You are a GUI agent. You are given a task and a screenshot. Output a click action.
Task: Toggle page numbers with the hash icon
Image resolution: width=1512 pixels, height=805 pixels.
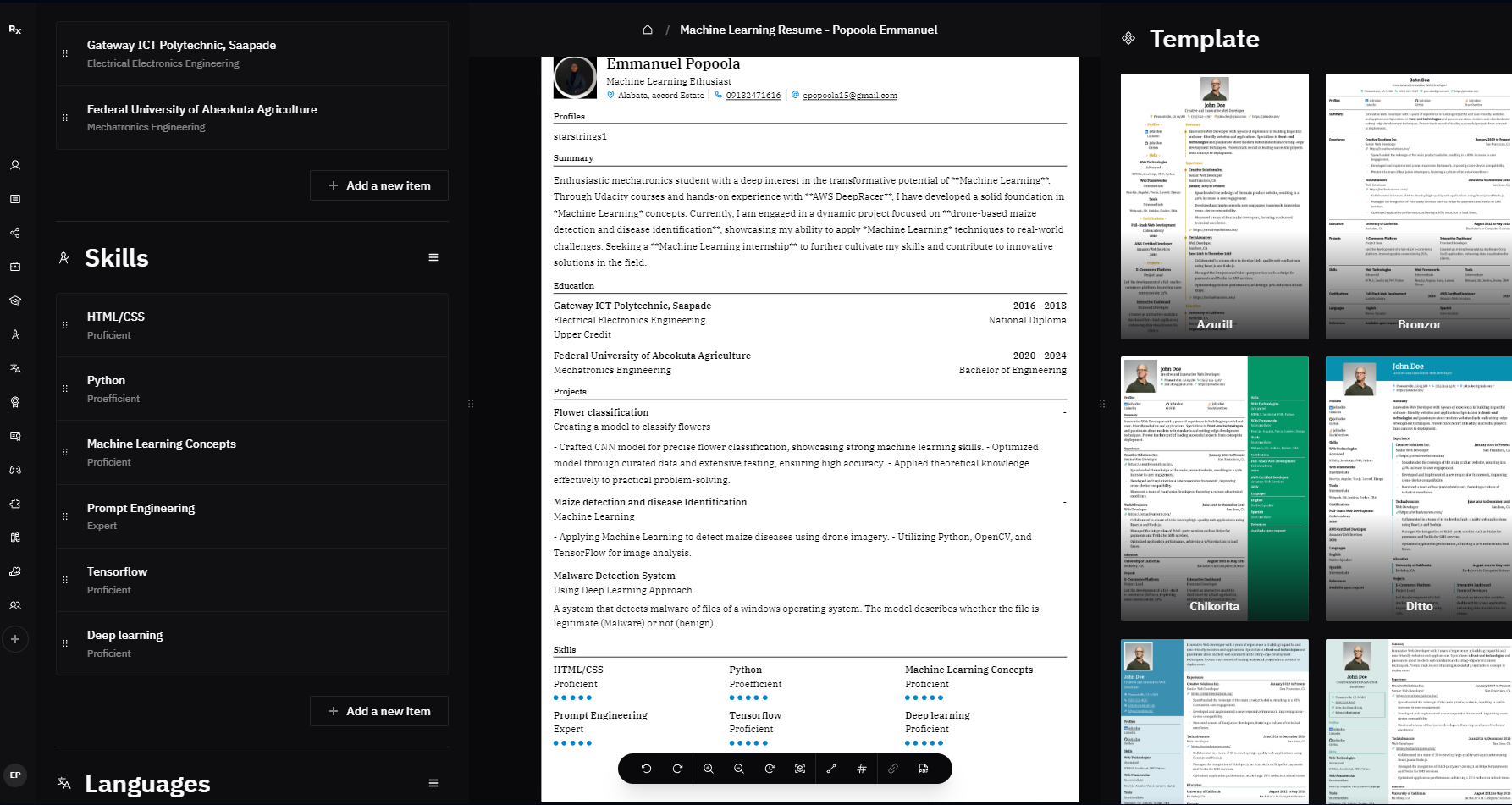click(862, 769)
